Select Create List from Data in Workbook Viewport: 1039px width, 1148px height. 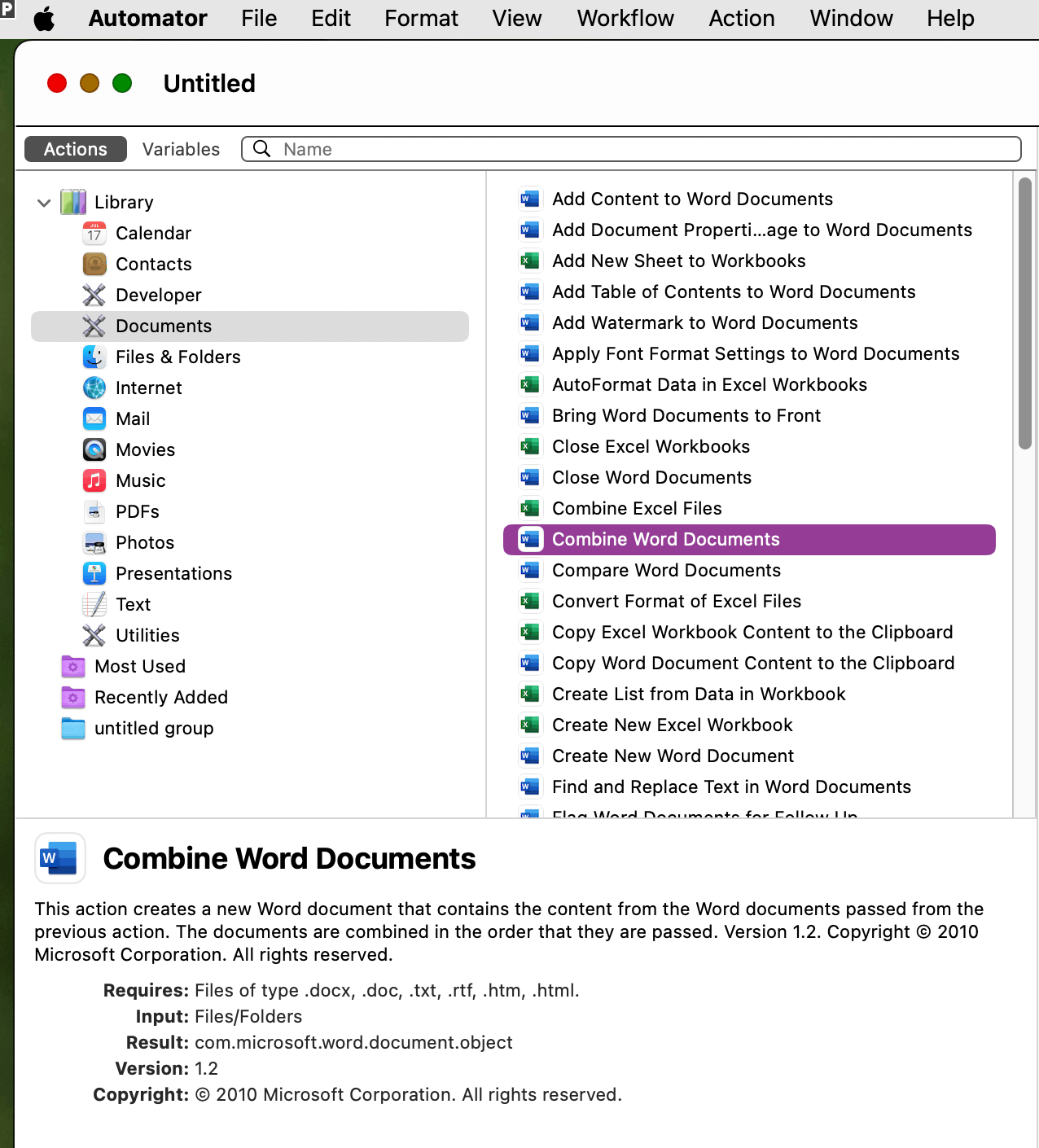[x=699, y=694]
